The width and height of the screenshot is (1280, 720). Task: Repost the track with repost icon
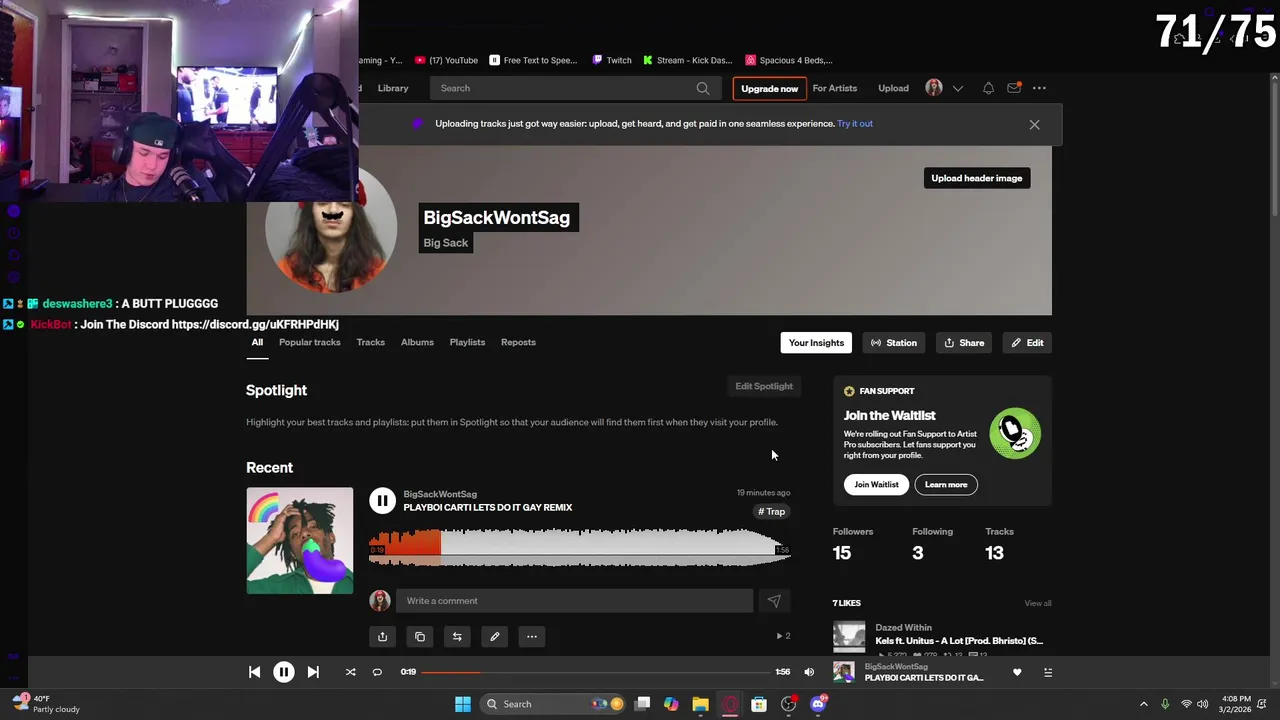coord(457,636)
